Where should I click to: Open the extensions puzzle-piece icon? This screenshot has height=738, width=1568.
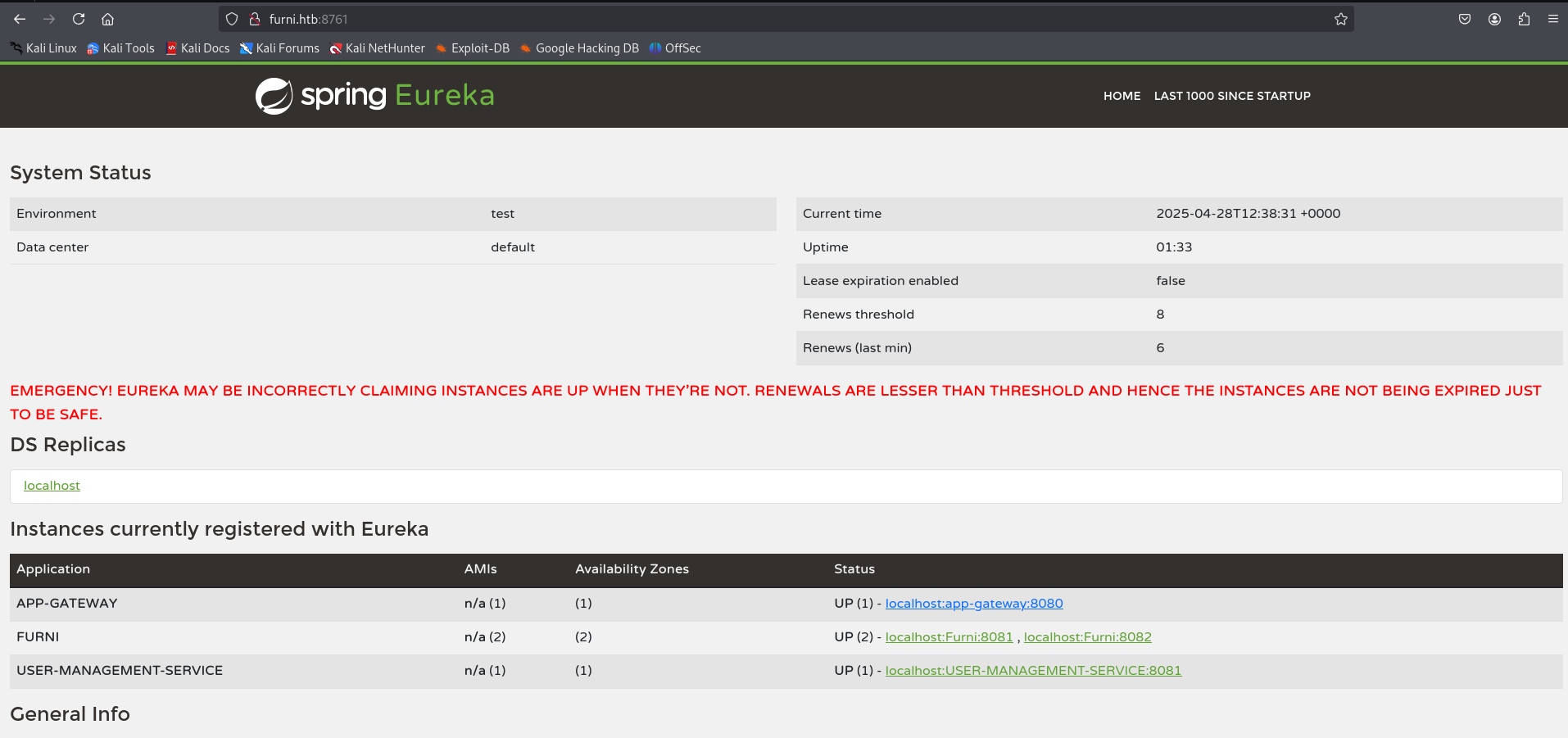[x=1524, y=19]
